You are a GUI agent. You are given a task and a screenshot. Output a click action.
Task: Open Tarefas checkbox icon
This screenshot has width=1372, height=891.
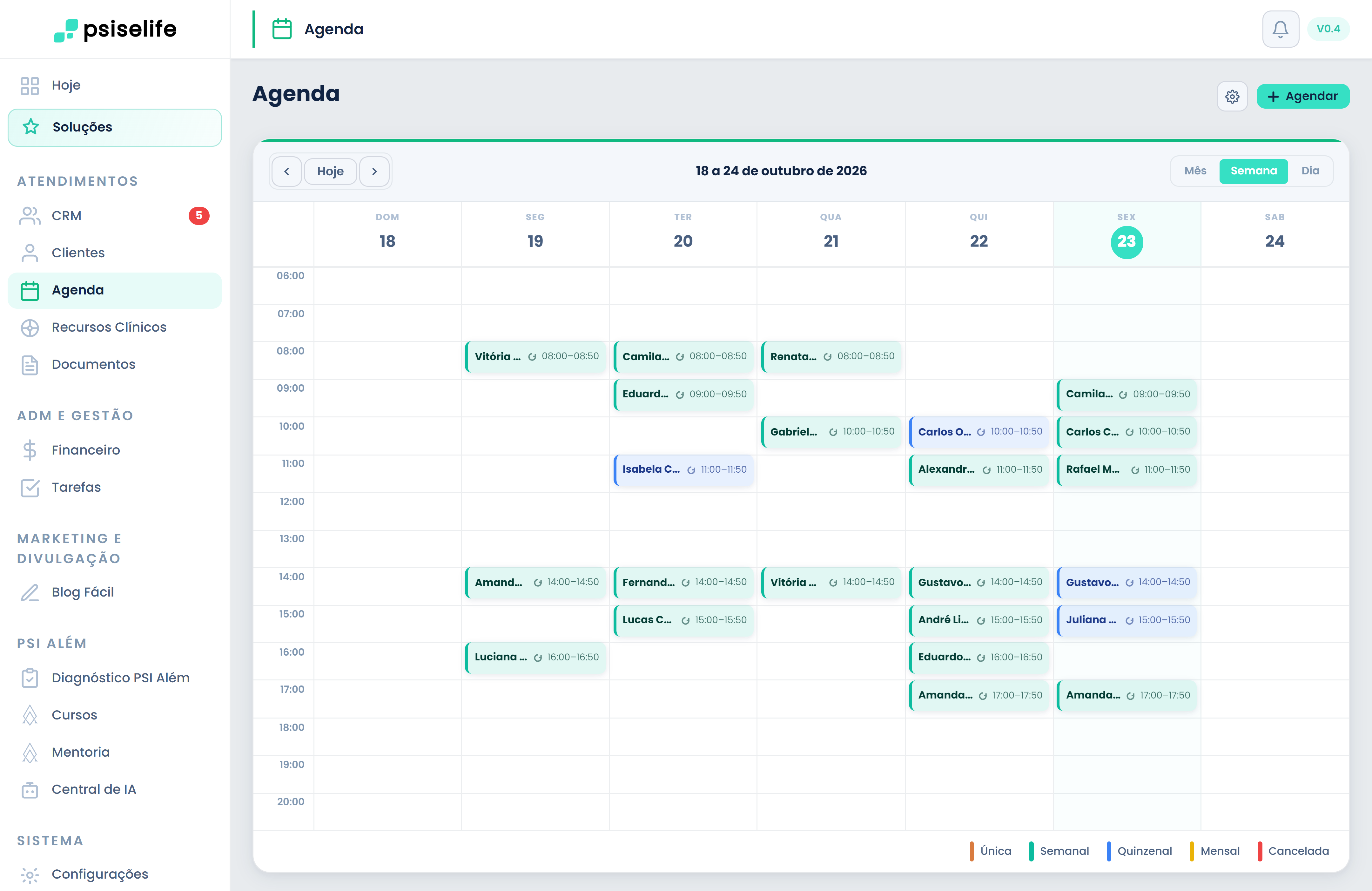click(x=30, y=487)
